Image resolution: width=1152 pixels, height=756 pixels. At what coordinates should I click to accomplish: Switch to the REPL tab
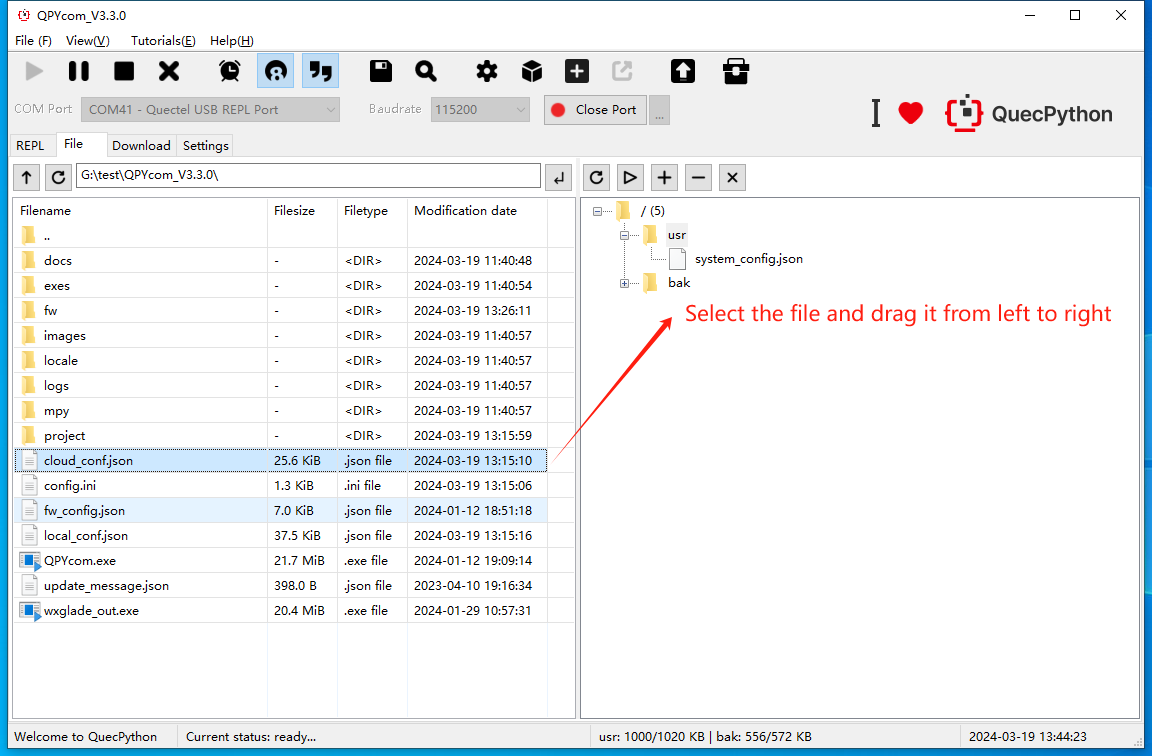click(x=30, y=145)
